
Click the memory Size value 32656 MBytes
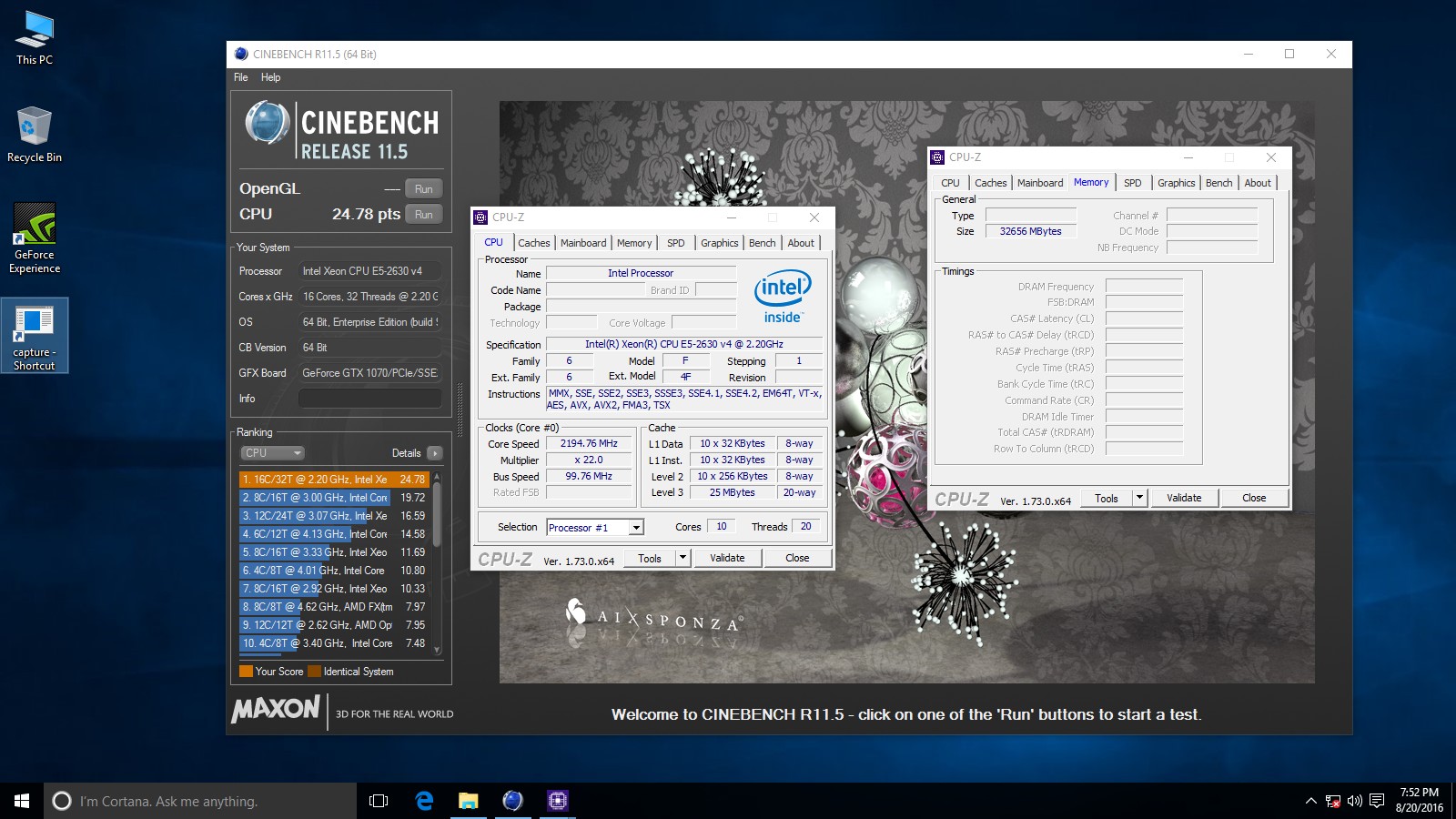click(x=1030, y=231)
